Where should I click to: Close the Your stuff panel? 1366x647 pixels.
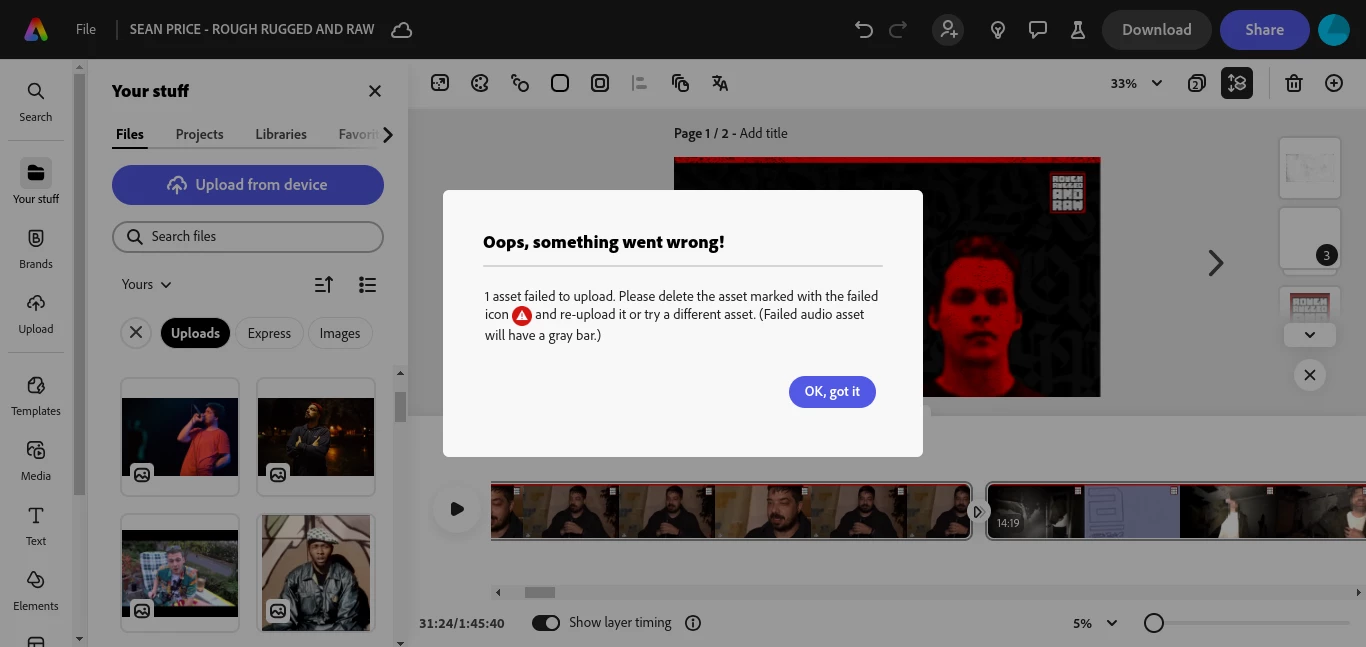375,91
